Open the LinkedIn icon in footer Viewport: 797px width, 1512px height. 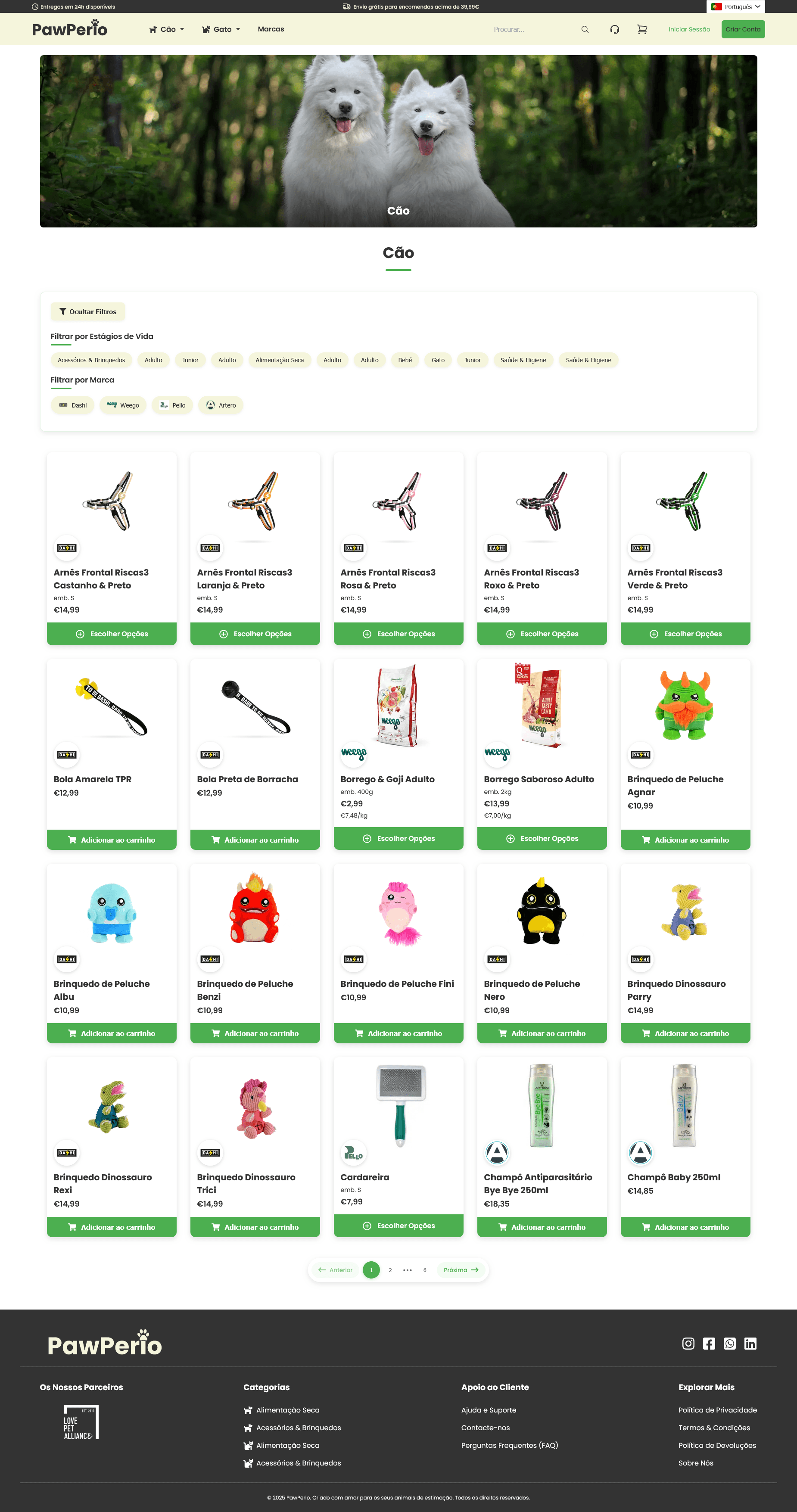tap(750, 1344)
